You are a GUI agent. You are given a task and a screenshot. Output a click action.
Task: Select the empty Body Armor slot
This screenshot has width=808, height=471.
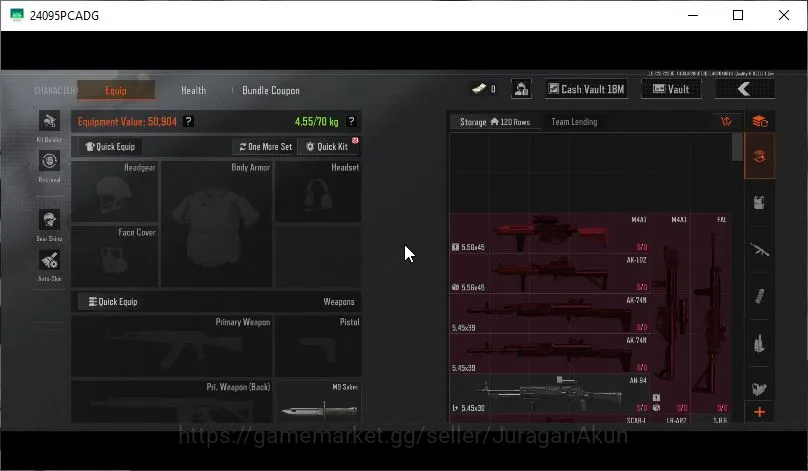[216, 224]
